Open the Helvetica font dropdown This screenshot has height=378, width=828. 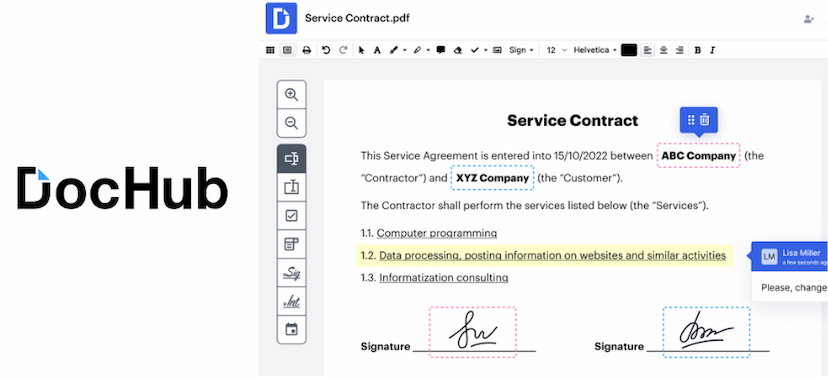[595, 50]
